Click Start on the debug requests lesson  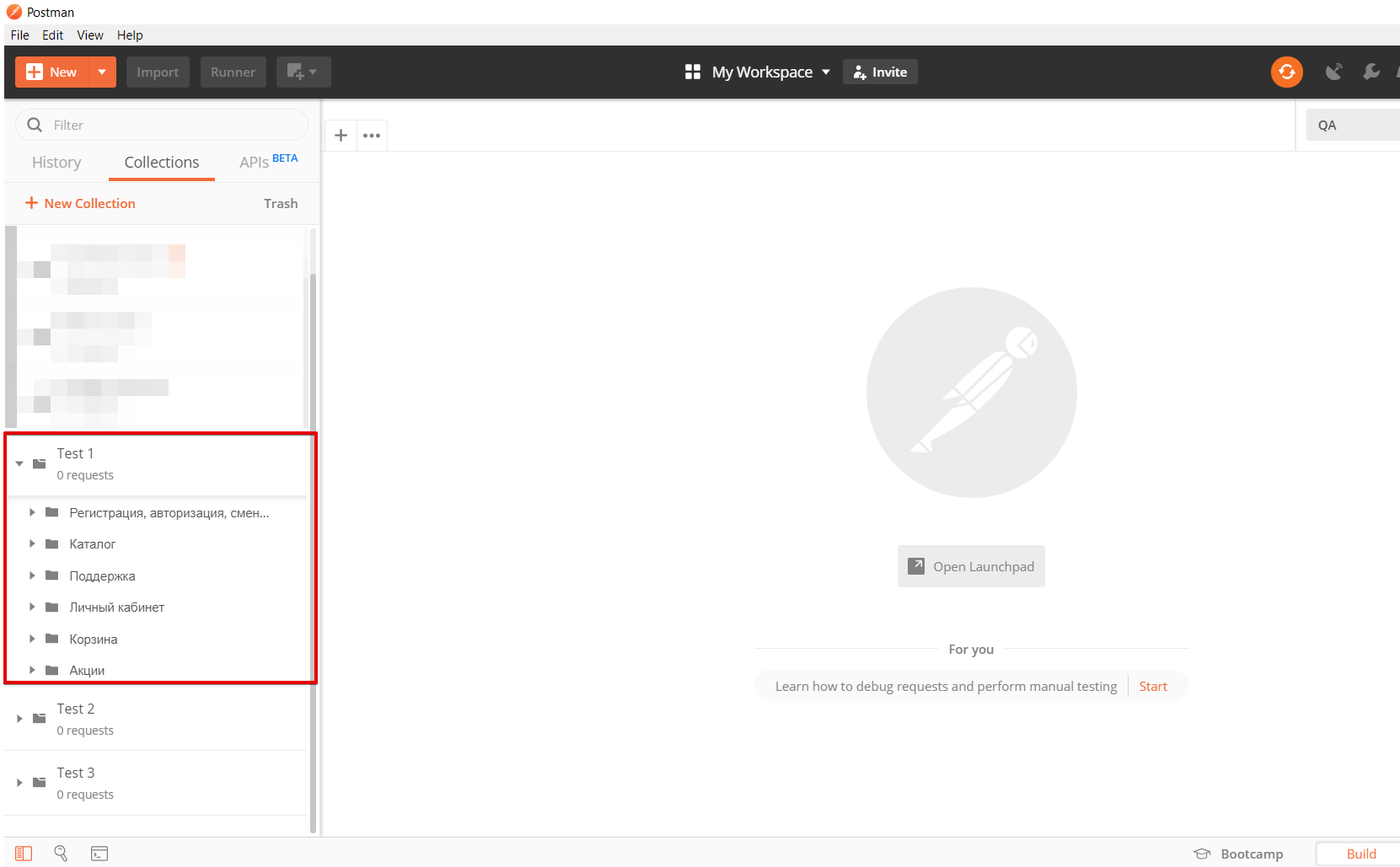1153,686
